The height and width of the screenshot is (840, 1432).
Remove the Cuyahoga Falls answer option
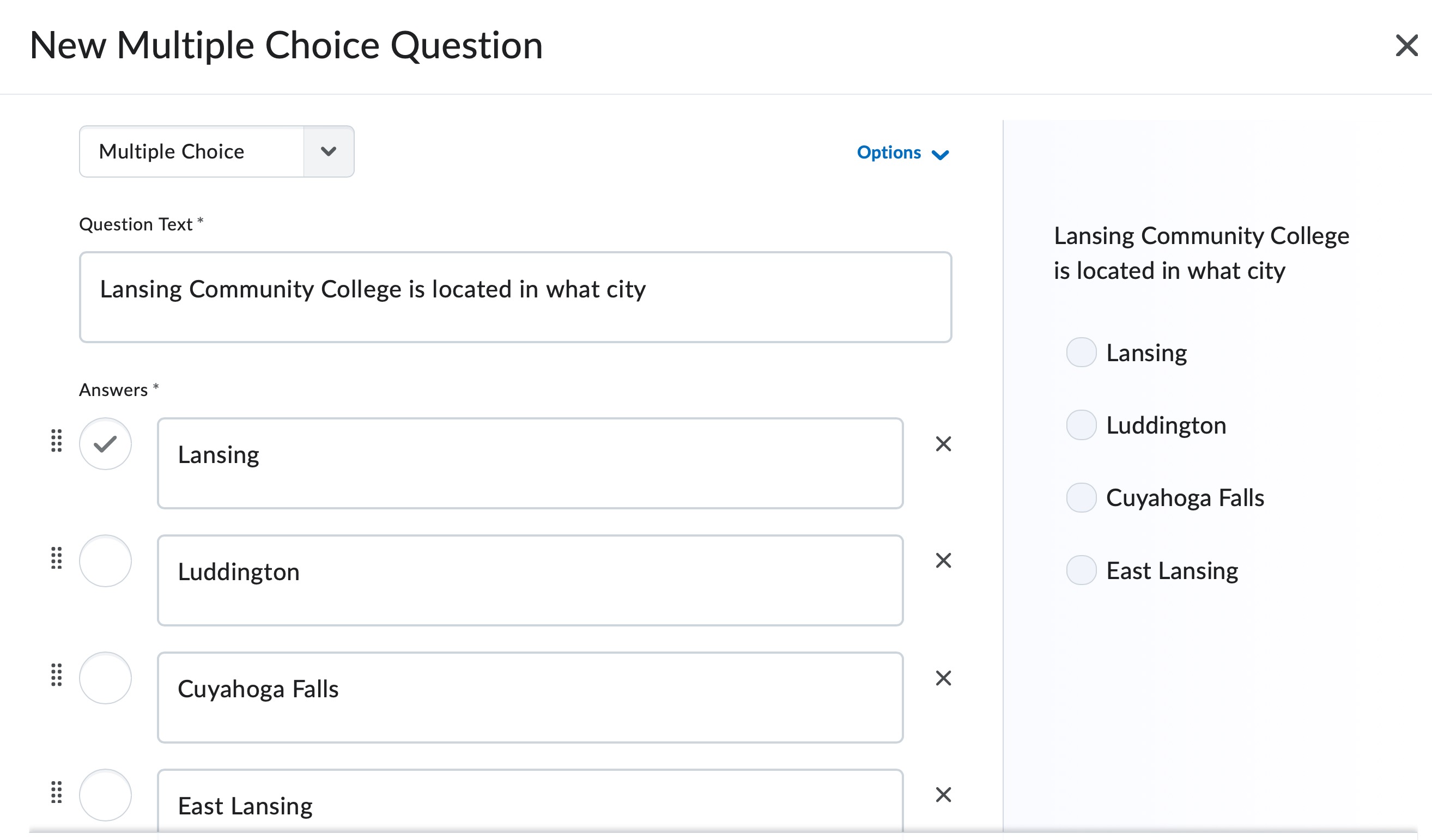(943, 678)
